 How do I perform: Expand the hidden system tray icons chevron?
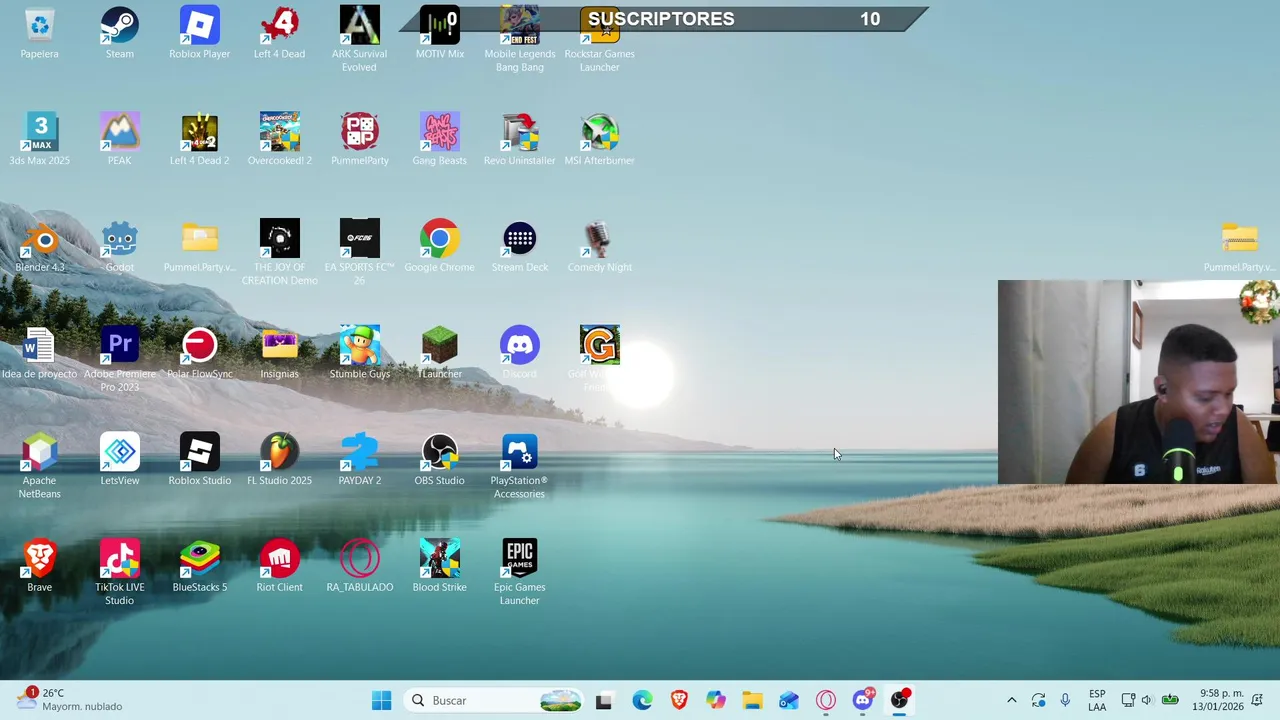1011,700
